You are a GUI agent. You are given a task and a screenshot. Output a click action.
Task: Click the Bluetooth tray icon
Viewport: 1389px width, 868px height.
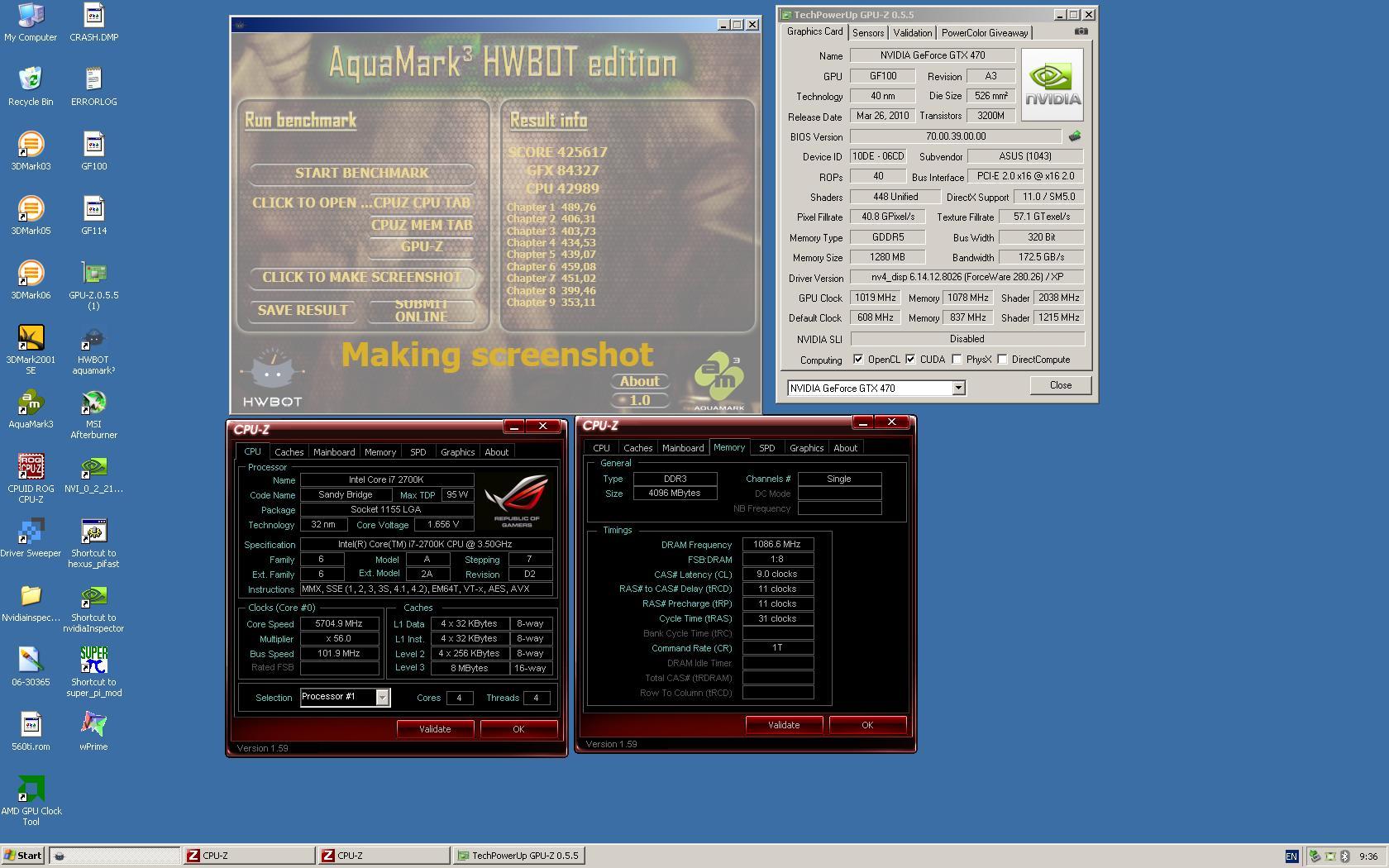point(1344,856)
